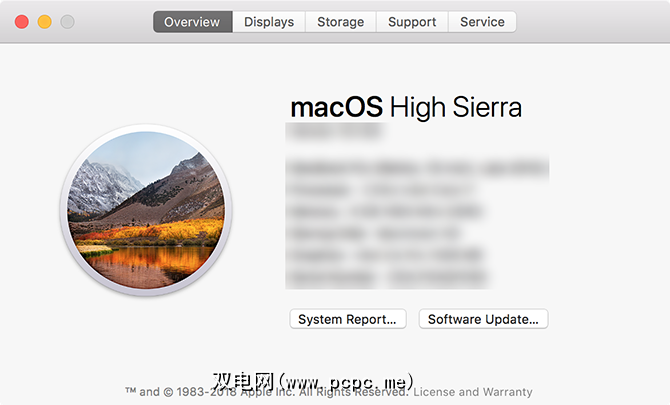Click the gray disabled zoom button
Screen dimensions: 670x405
tap(67, 22)
